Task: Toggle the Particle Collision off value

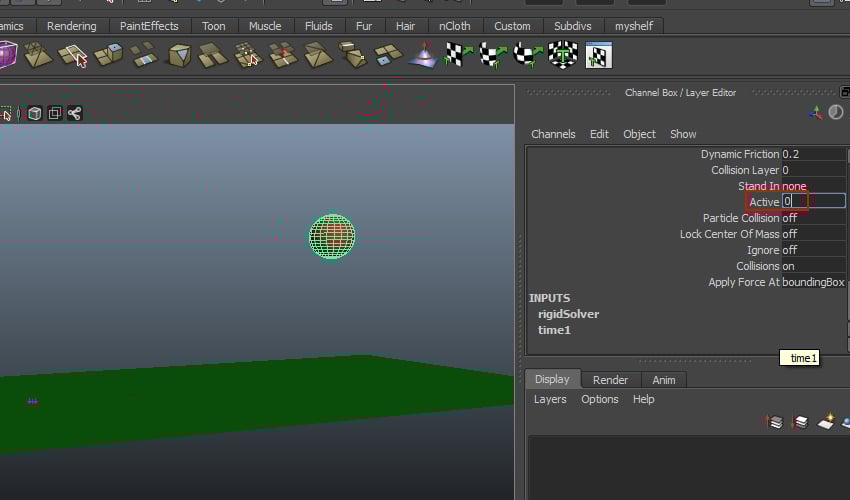Action: [x=790, y=218]
